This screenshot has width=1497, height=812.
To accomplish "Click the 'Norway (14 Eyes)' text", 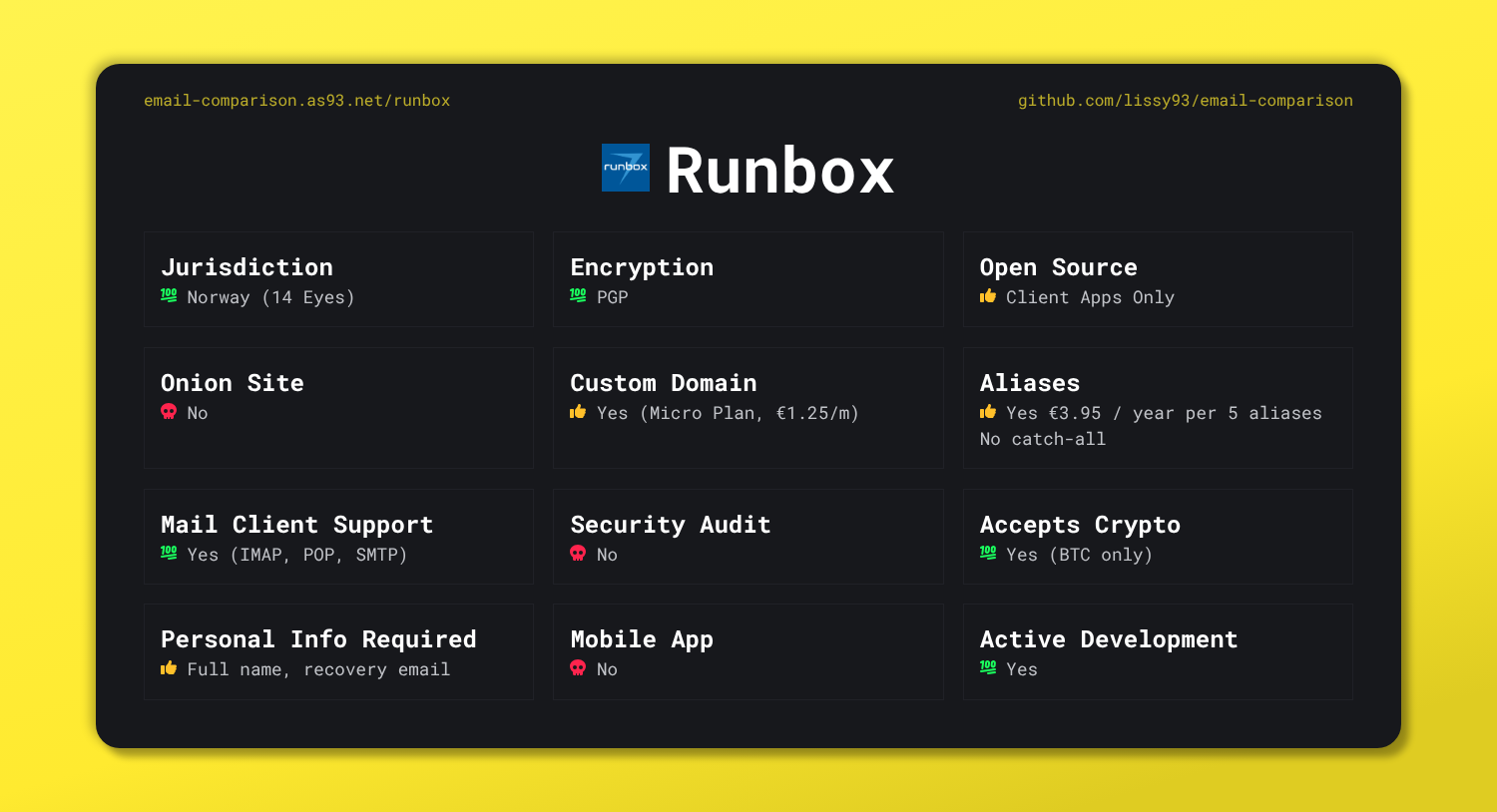I will click(270, 297).
